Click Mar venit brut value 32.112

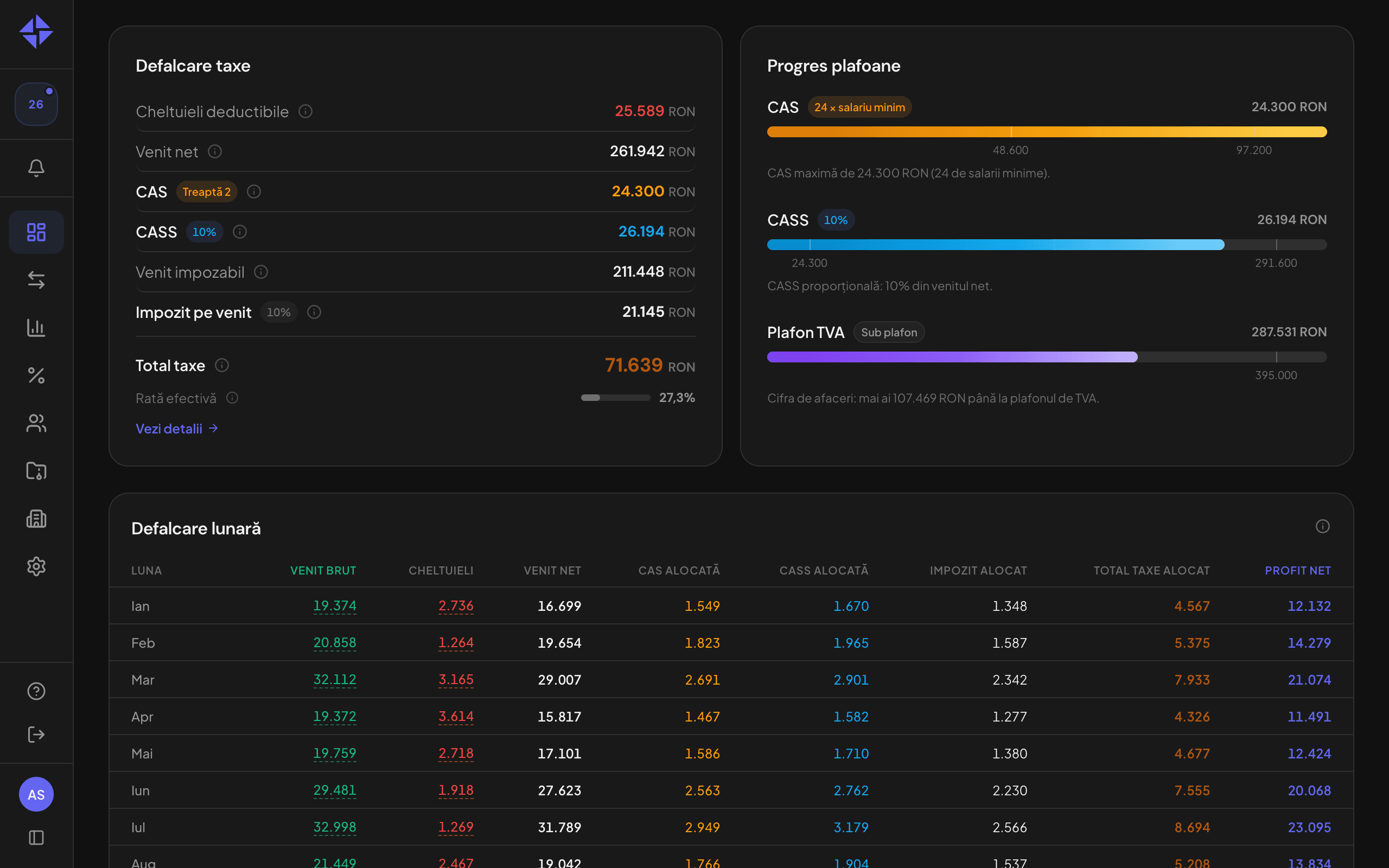(x=335, y=680)
